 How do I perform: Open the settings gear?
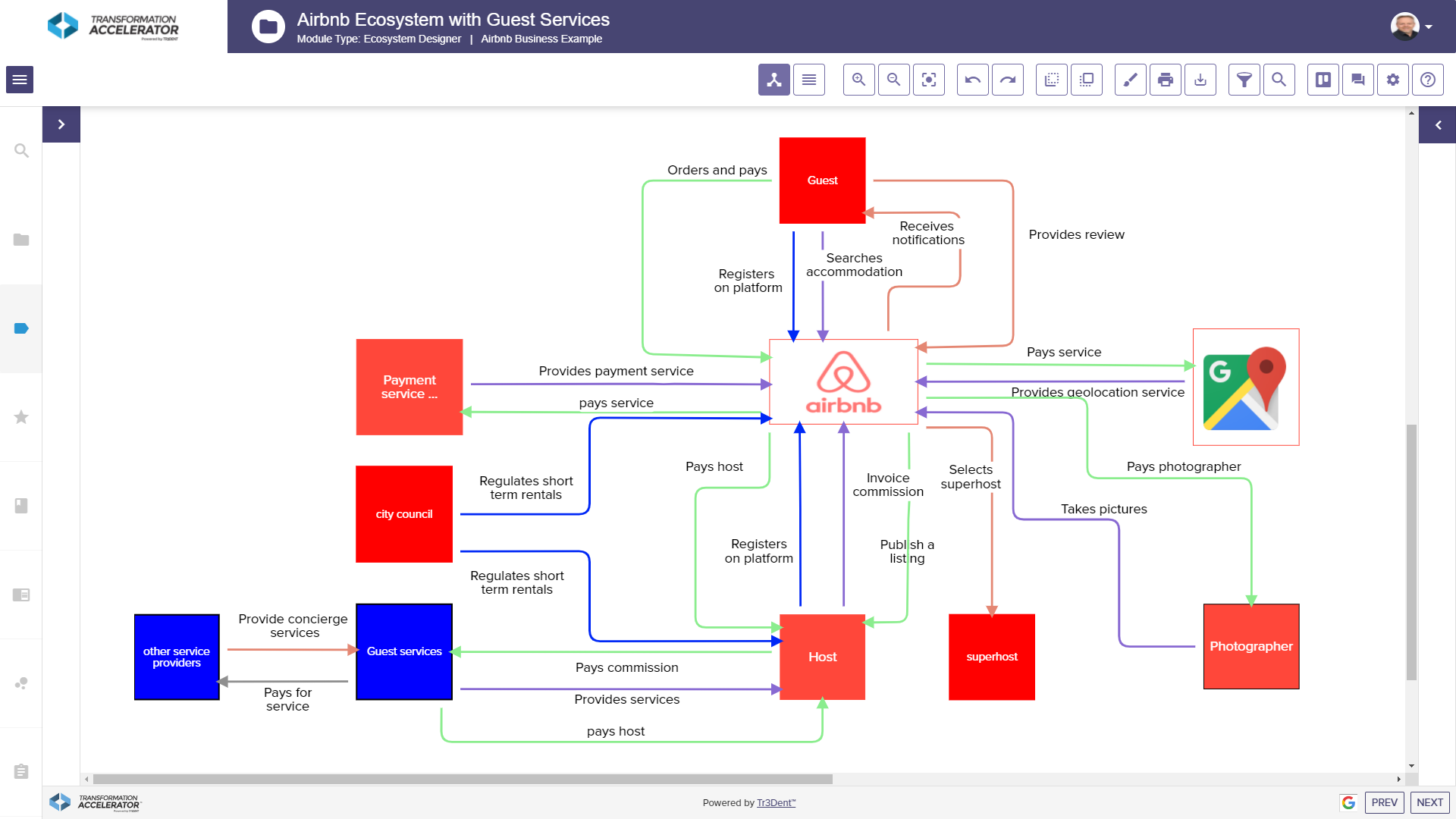point(1392,80)
